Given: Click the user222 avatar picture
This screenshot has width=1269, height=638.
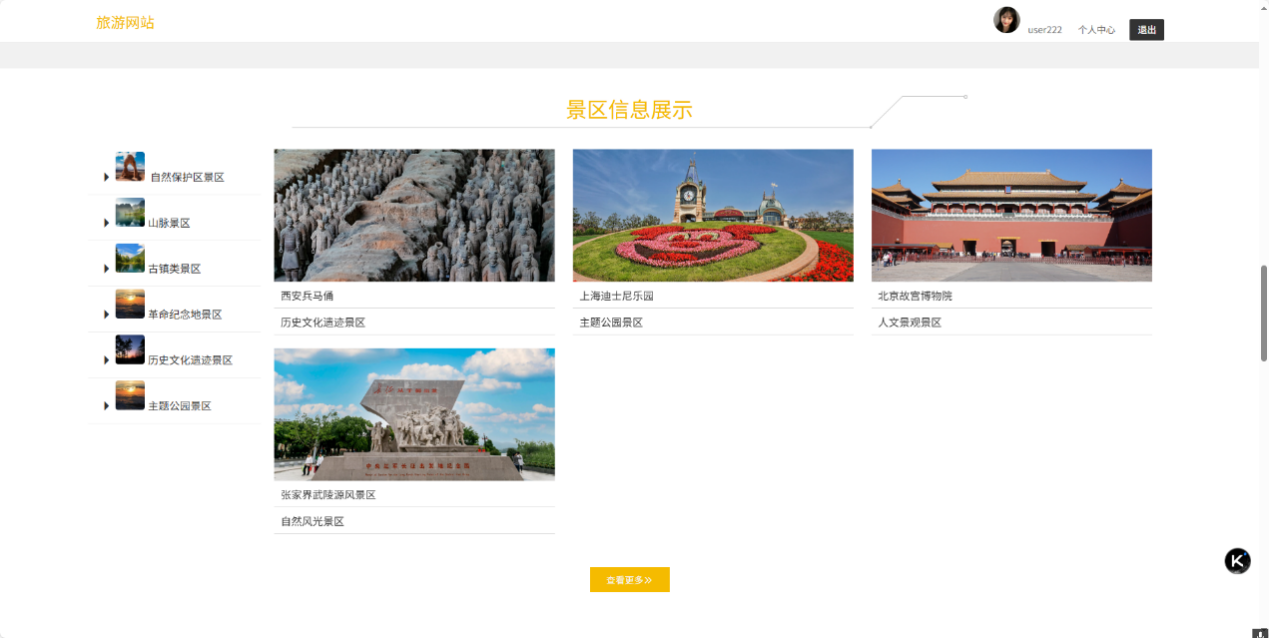Looking at the screenshot, I should (1006, 20).
